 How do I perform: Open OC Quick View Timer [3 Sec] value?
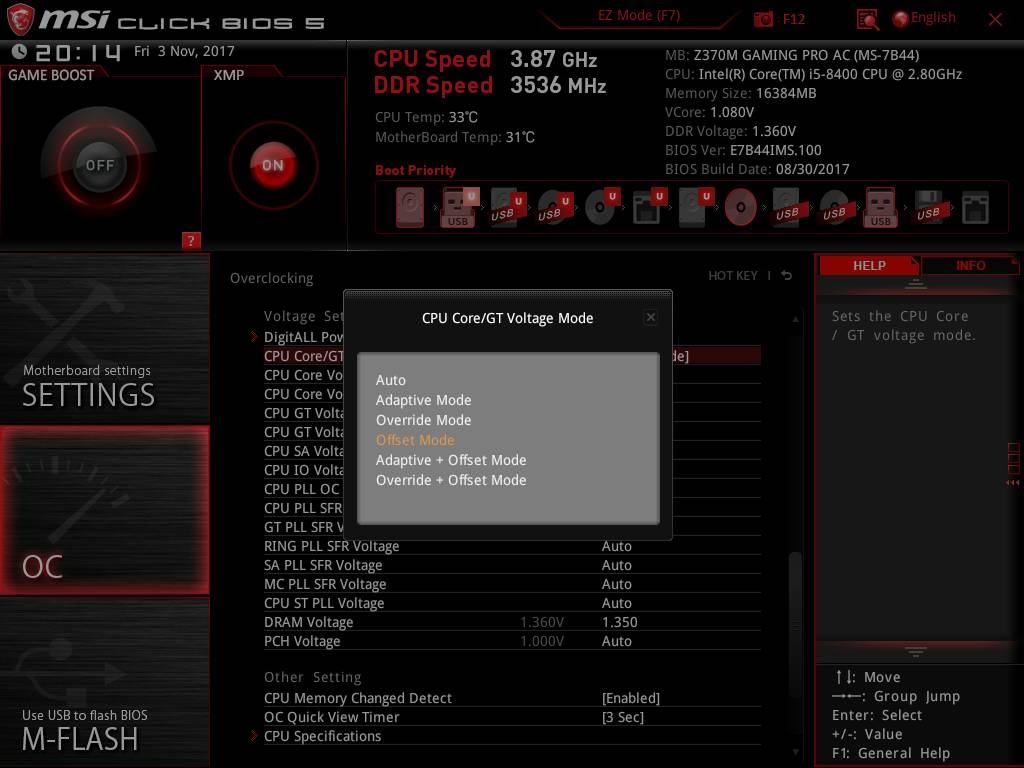622,717
